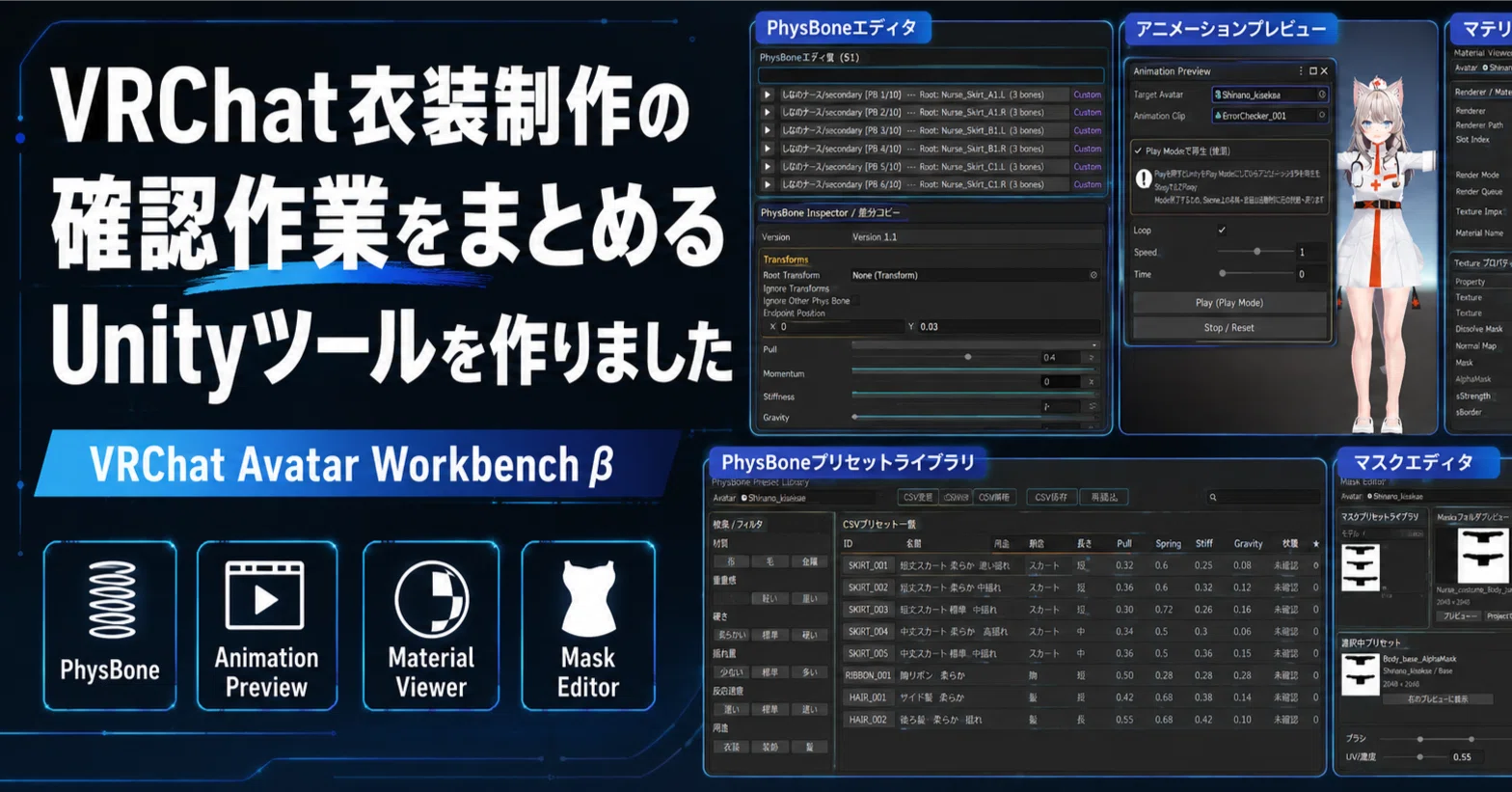This screenshot has width=1512, height=792.
Task: Click the mask preset library thumbnail
Action: tap(1361, 567)
